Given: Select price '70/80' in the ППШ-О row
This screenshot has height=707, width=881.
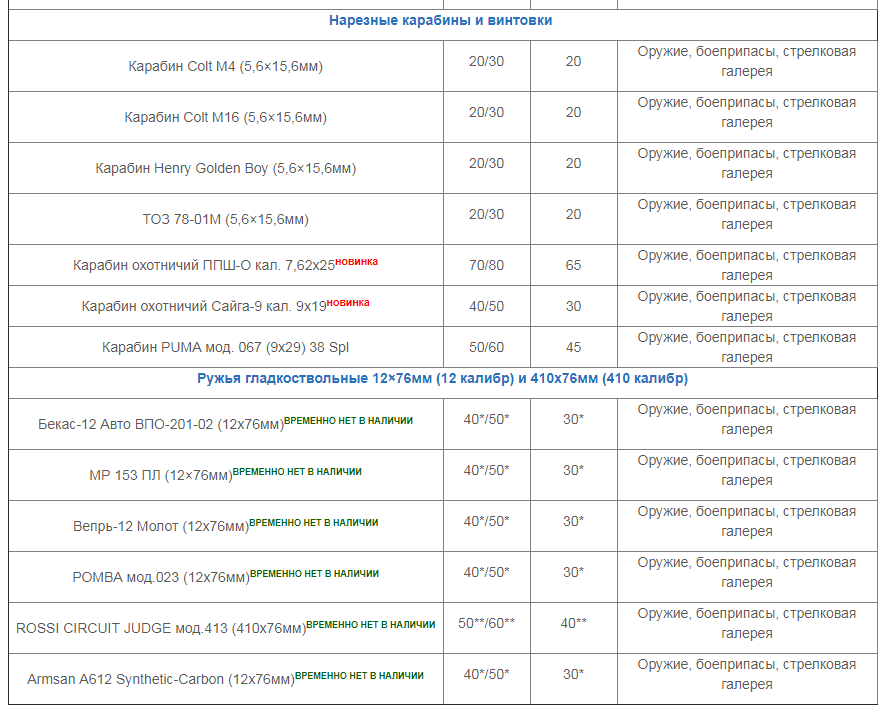Looking at the screenshot, I should click(487, 265).
